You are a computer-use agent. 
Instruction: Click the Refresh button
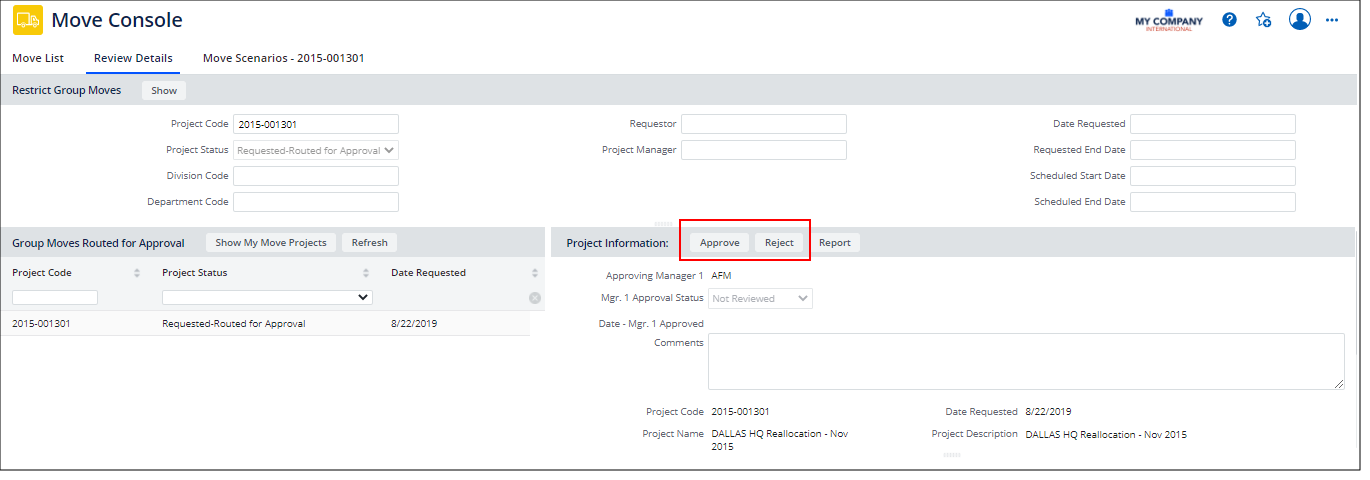[369, 242]
